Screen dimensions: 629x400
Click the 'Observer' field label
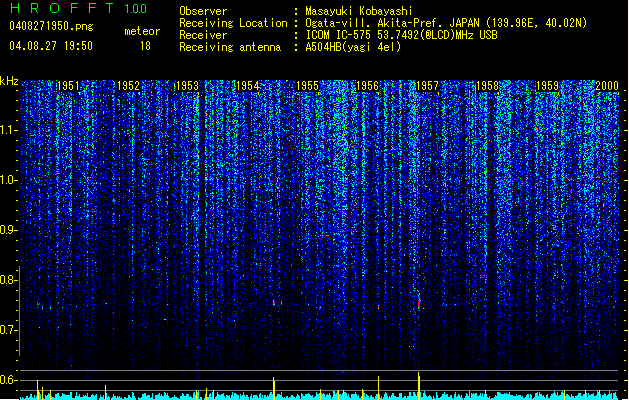pyautogui.click(x=203, y=11)
